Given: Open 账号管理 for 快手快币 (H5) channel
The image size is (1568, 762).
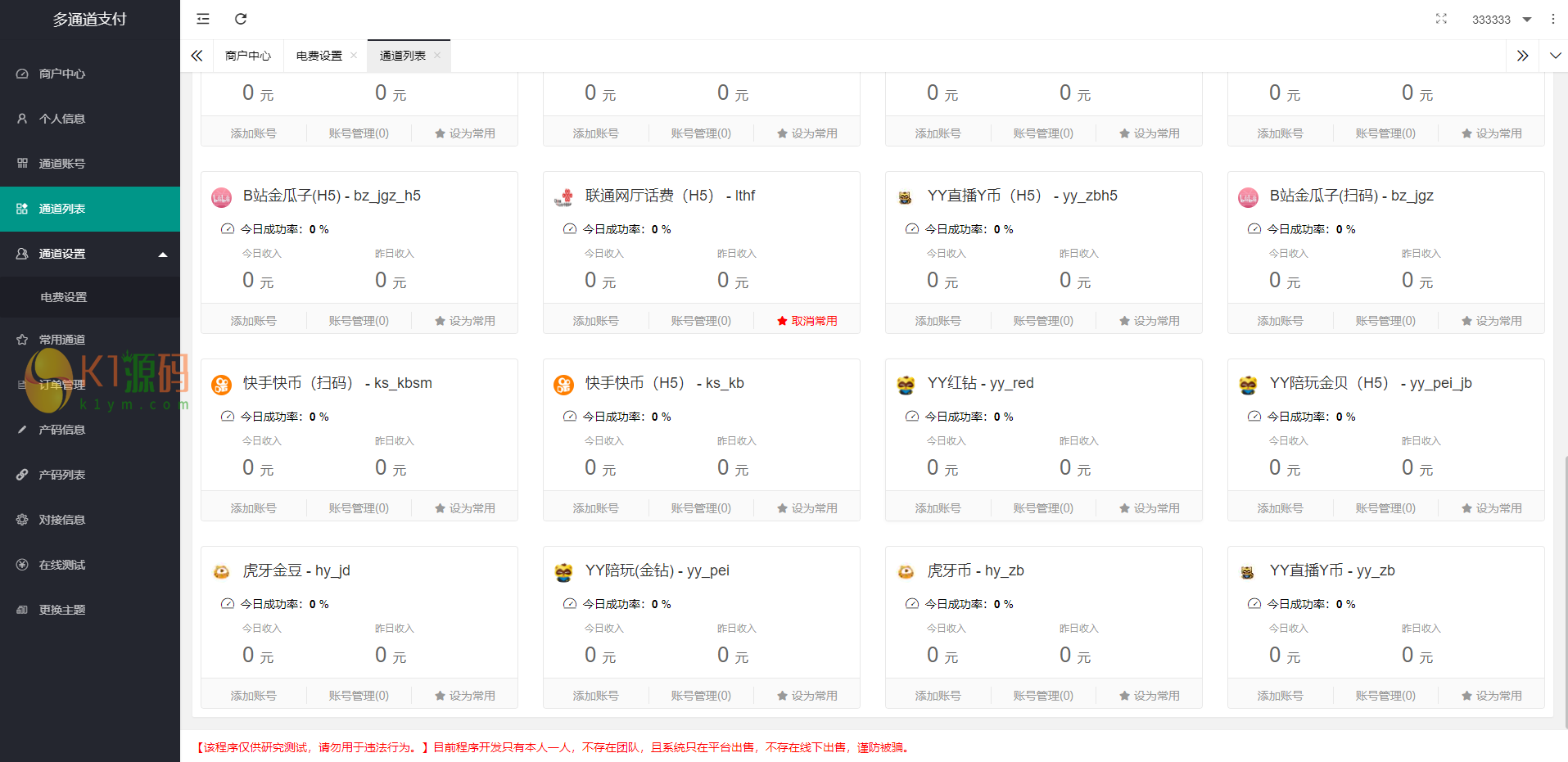Looking at the screenshot, I should (x=701, y=508).
